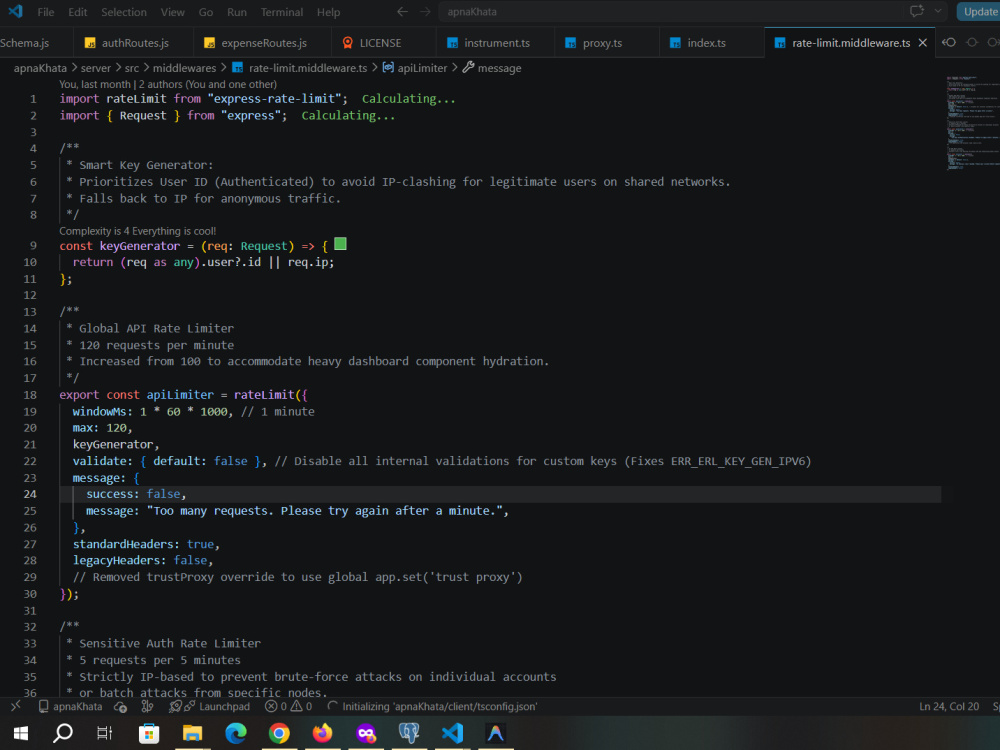Click server in the breadcrumb
Image resolution: width=1000 pixels, height=750 pixels.
96,68
